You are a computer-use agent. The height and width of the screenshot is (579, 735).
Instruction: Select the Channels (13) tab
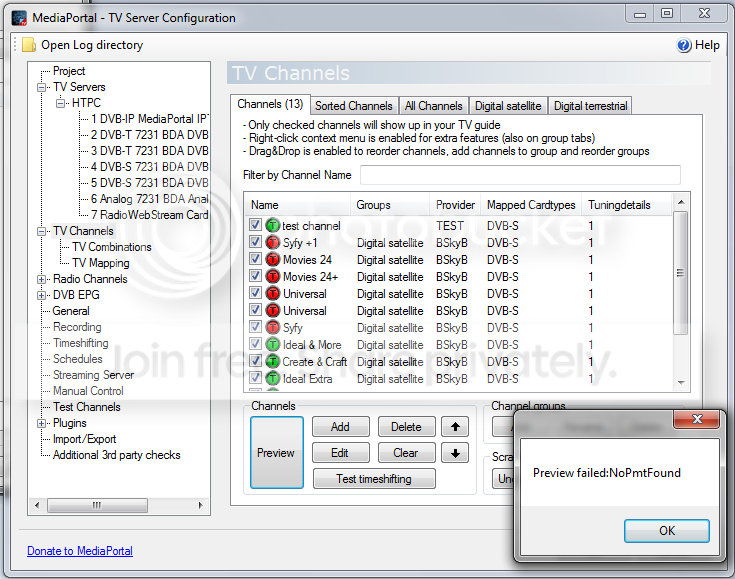point(270,104)
